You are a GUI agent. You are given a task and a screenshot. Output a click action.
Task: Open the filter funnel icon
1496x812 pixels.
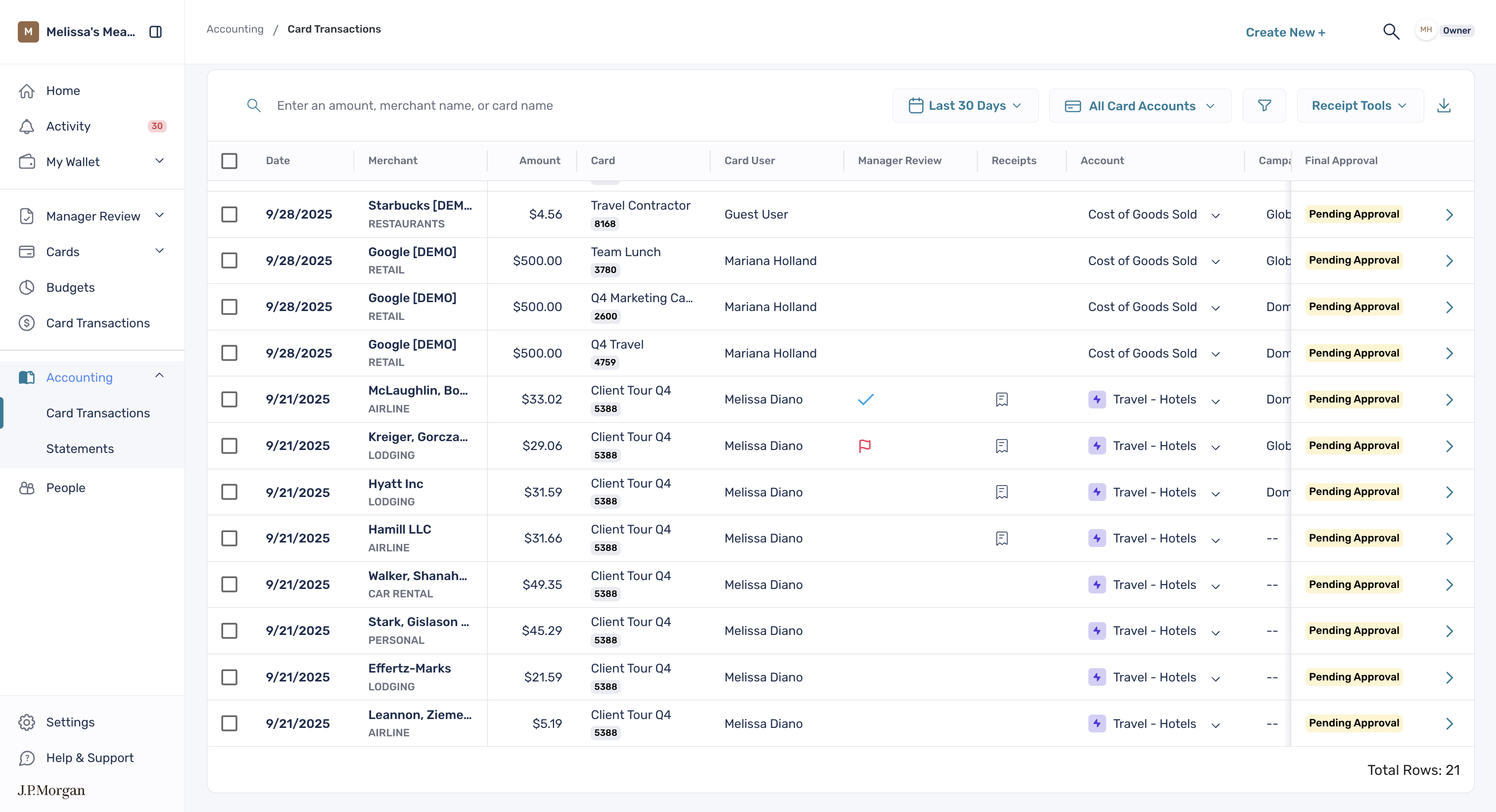(x=1264, y=106)
